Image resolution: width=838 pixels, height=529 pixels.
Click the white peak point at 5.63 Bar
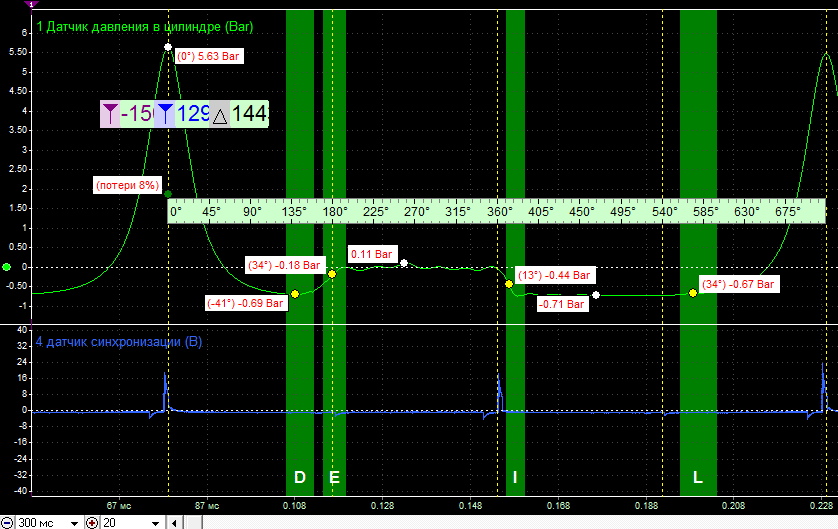168,47
